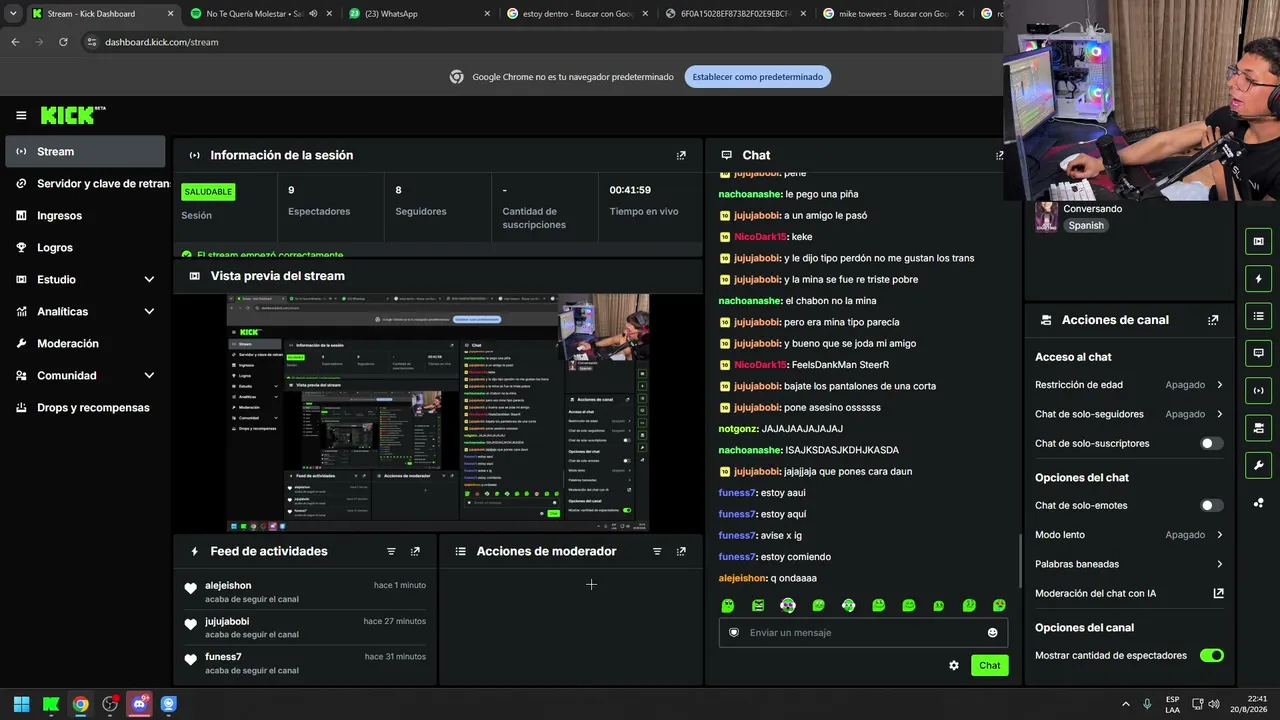Open Logros in the sidebar
The height and width of the screenshot is (720, 1280).
(86, 248)
